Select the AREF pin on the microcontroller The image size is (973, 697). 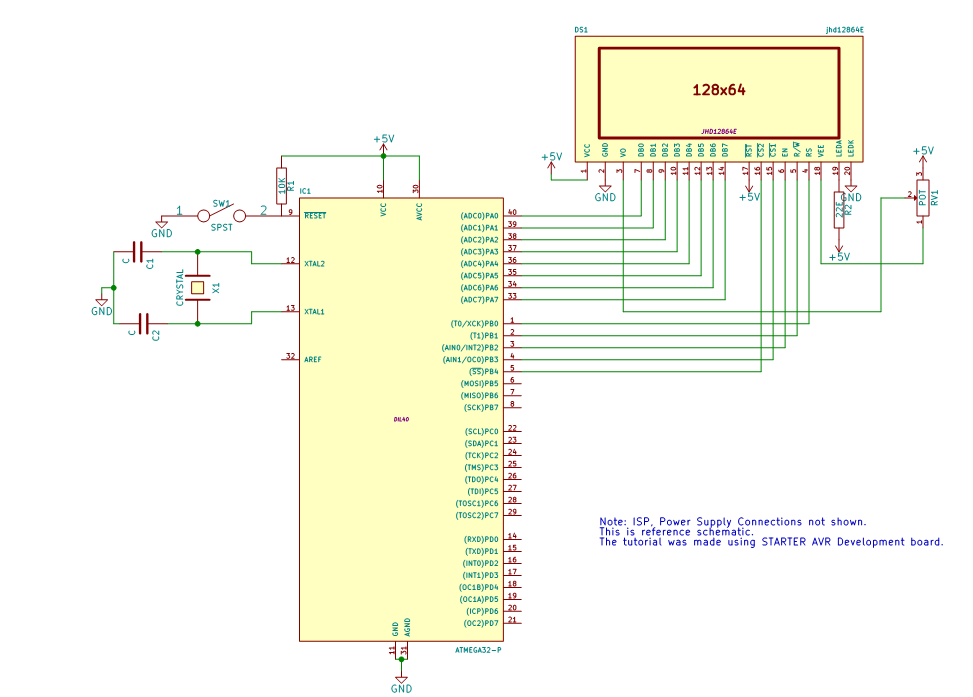(312, 358)
